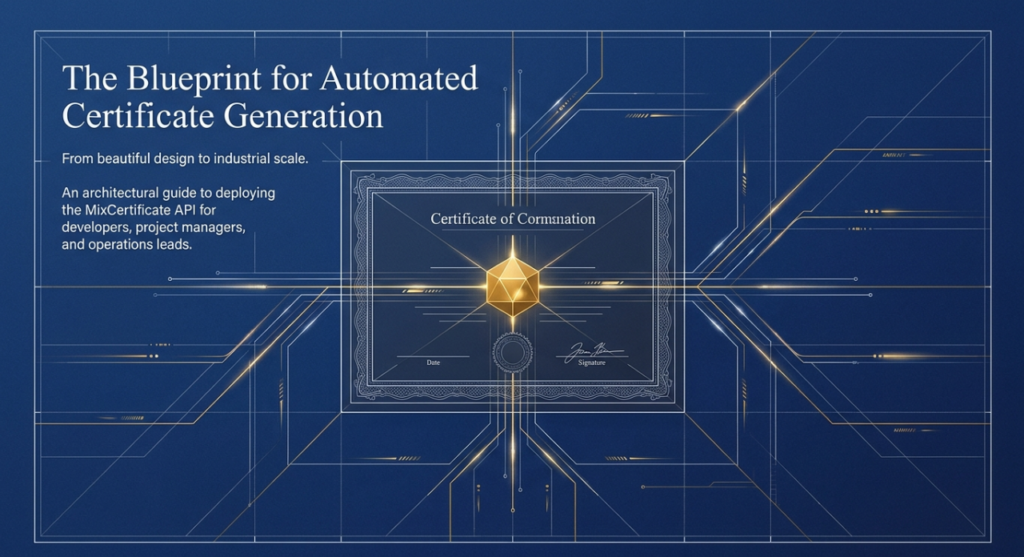1024x557 pixels.
Task: Click the round seal below the gold emblem
Action: (513, 352)
